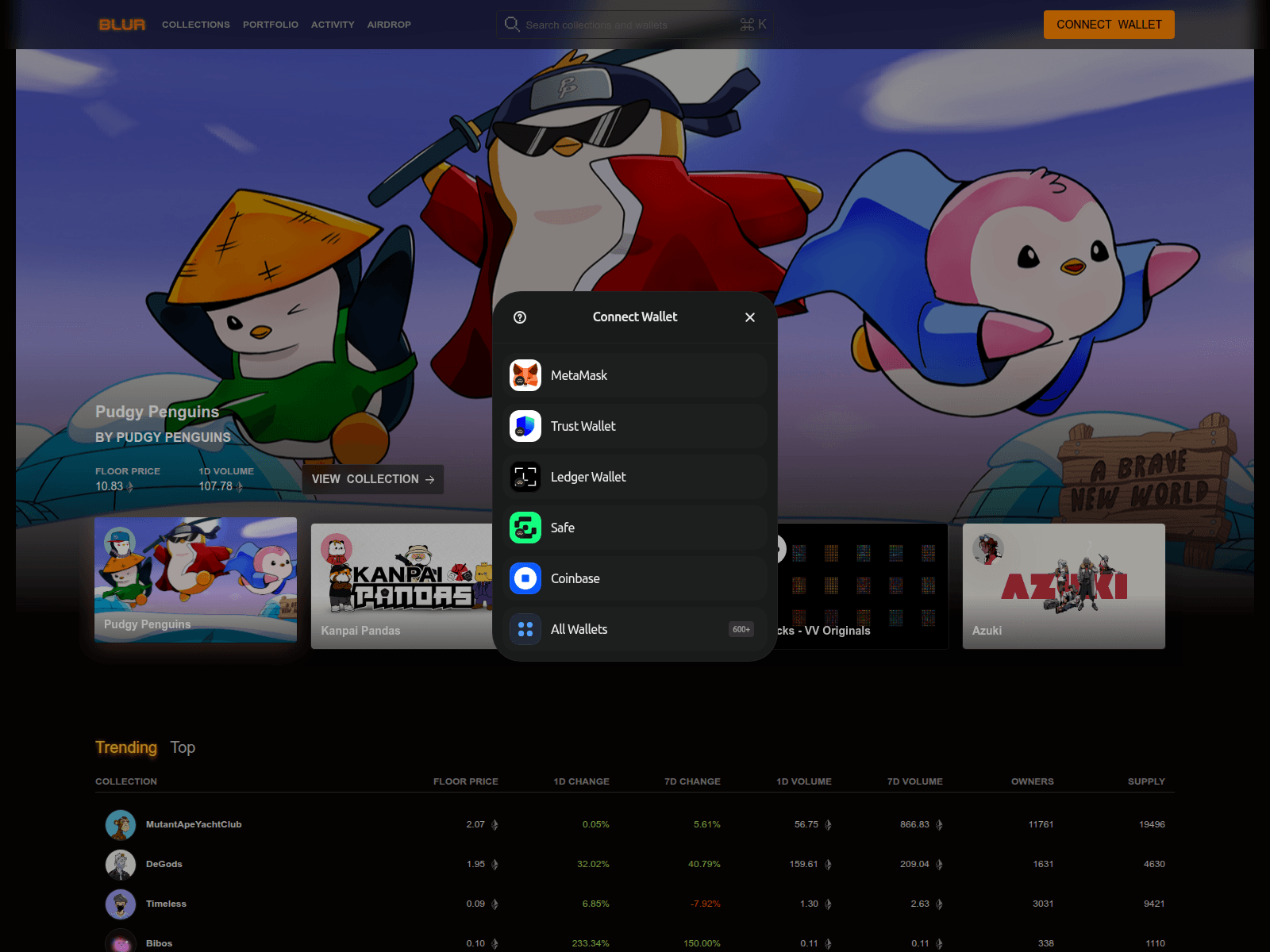
Task: Switch to the Trending tab
Action: (126, 747)
